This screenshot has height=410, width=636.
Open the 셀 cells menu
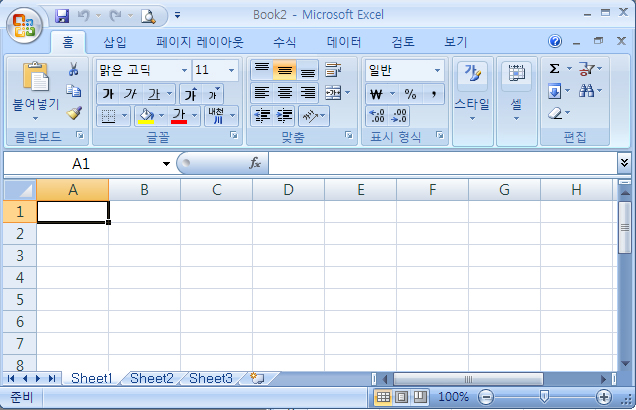516,91
